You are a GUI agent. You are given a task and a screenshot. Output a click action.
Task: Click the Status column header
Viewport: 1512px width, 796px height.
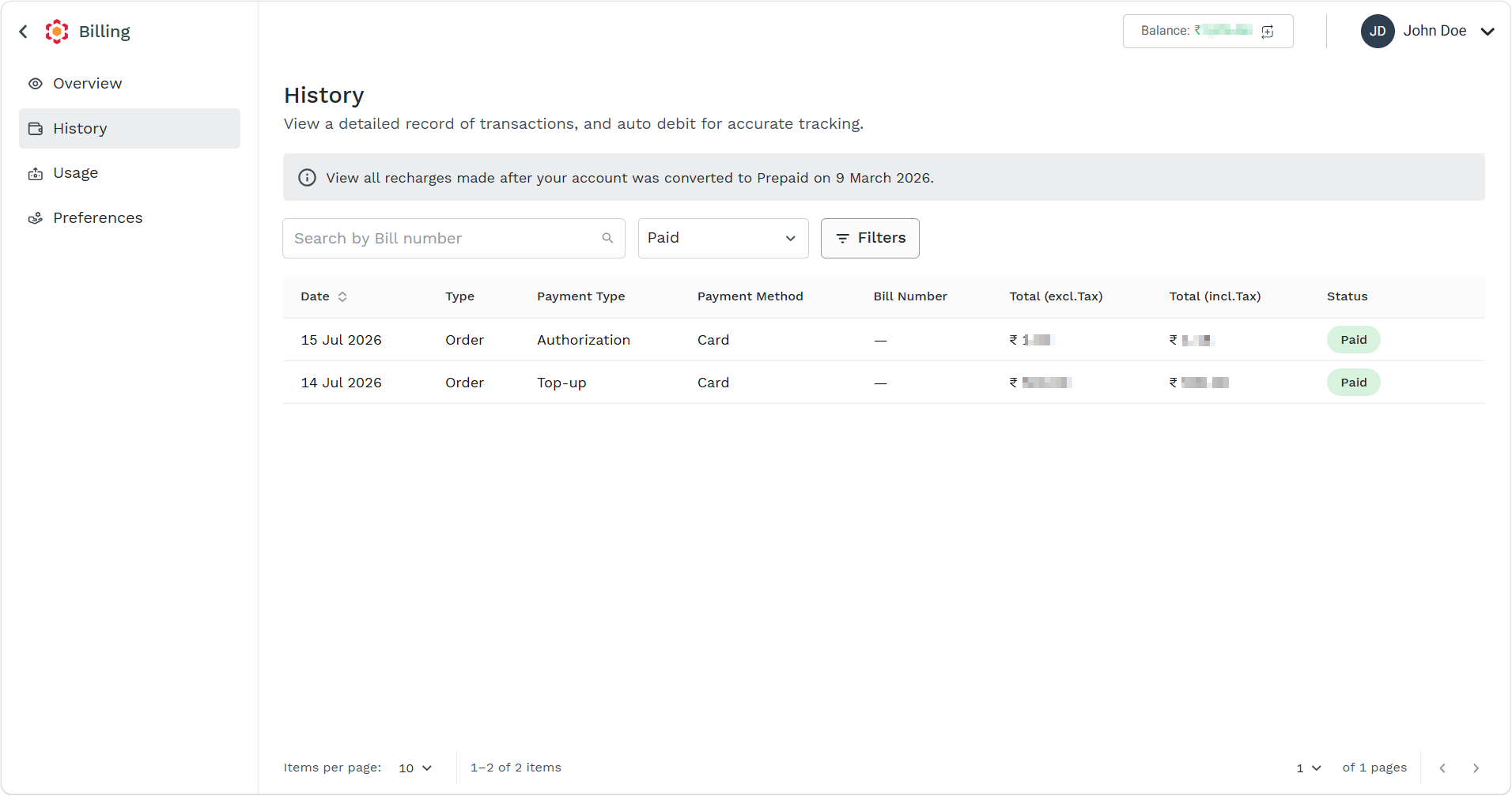pyautogui.click(x=1348, y=297)
